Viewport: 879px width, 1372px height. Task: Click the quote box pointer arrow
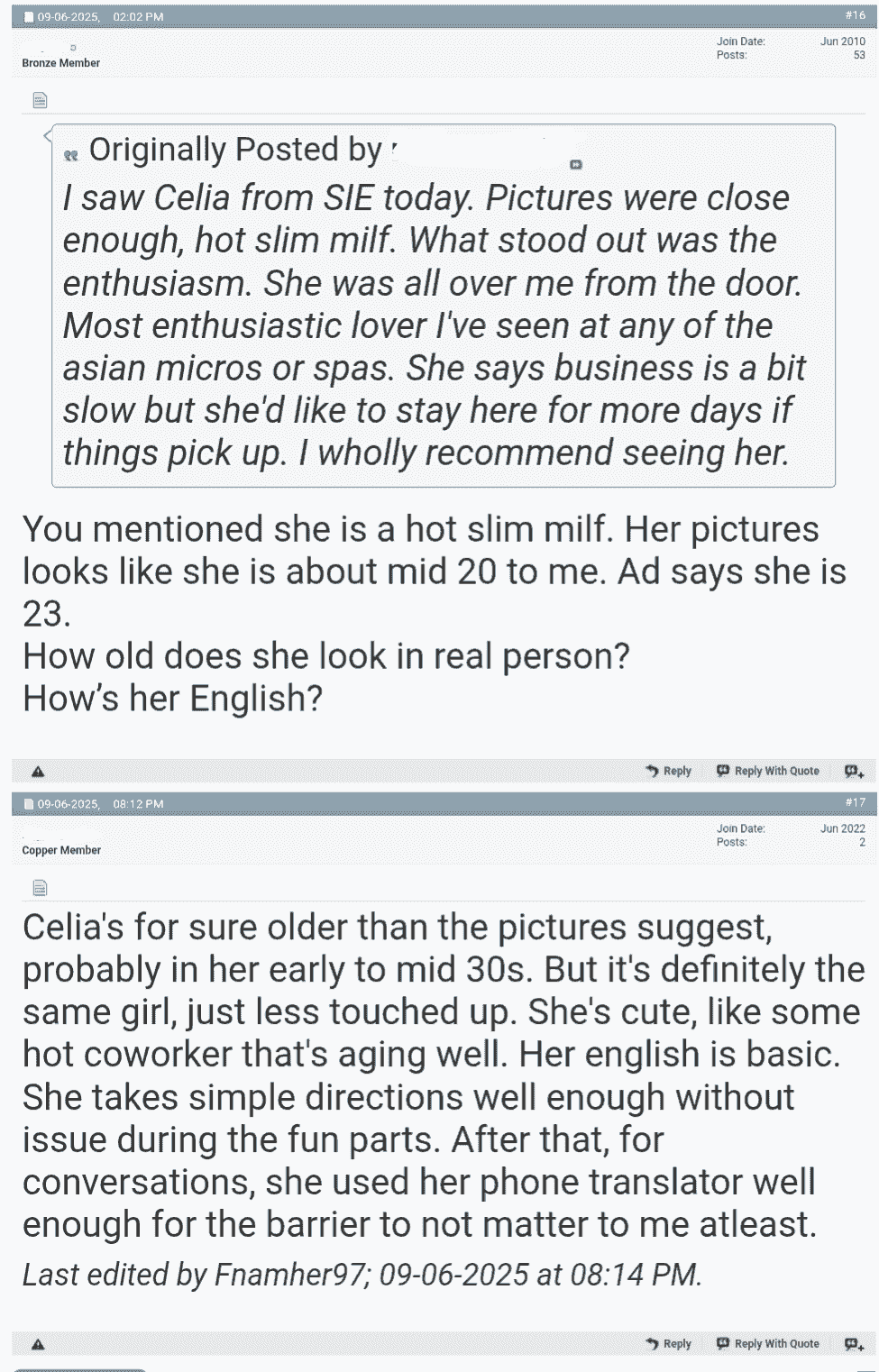48,135
